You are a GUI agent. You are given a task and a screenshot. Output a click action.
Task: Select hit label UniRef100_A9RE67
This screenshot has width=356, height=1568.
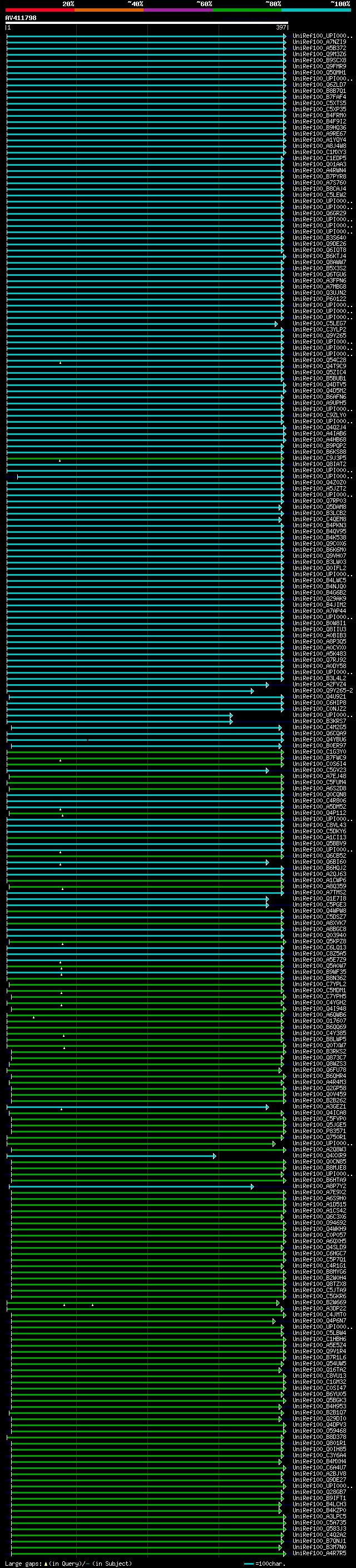(x=319, y=133)
